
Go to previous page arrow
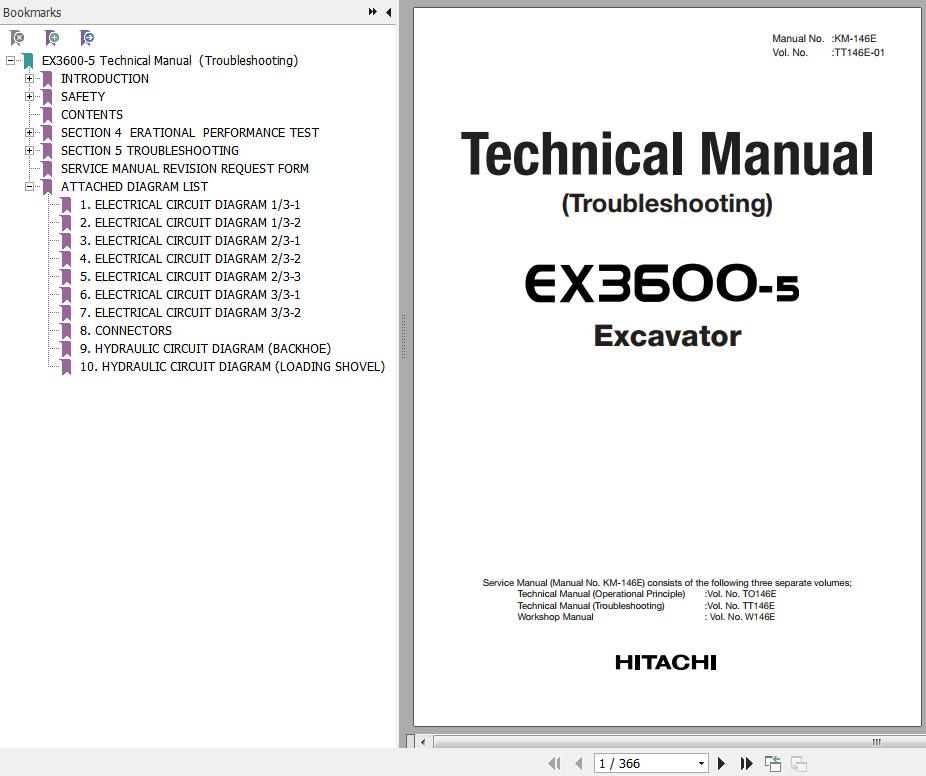pyautogui.click(x=579, y=763)
